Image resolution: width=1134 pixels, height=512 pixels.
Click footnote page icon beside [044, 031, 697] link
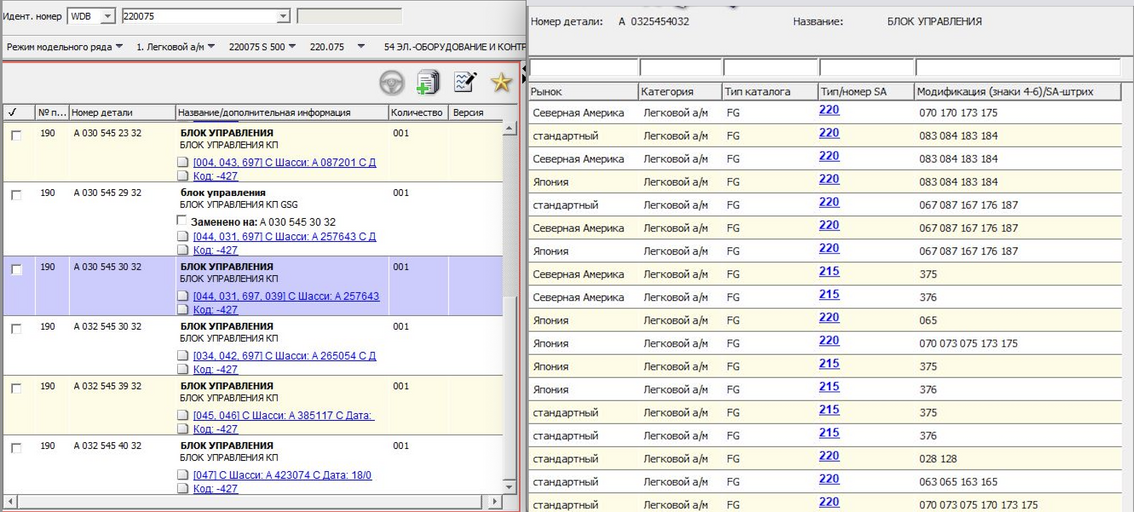coord(184,236)
